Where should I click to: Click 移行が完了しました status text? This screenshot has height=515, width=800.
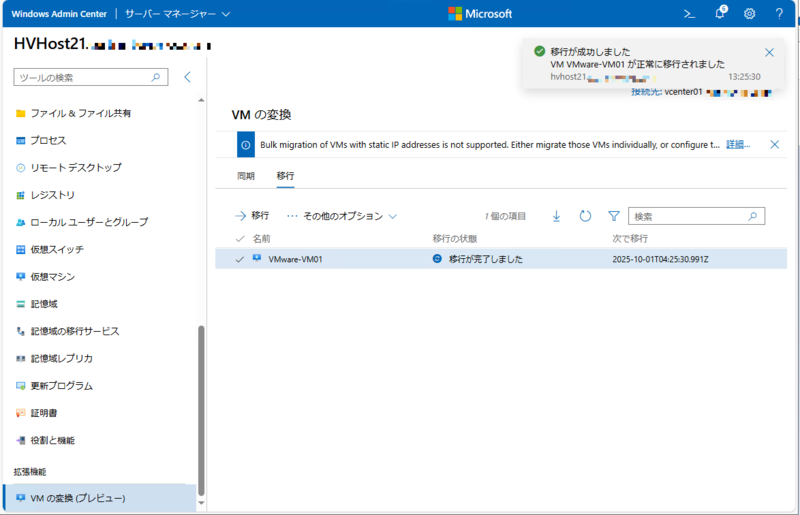click(x=486, y=259)
